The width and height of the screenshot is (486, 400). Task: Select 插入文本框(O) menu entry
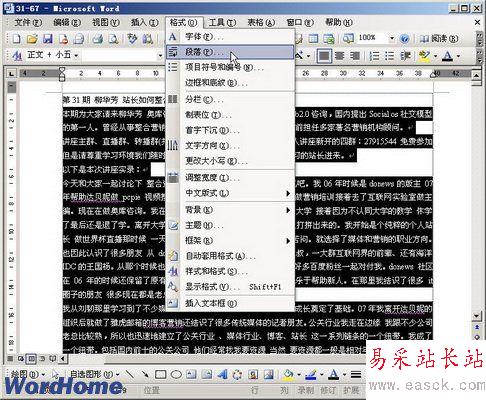click(x=230, y=303)
